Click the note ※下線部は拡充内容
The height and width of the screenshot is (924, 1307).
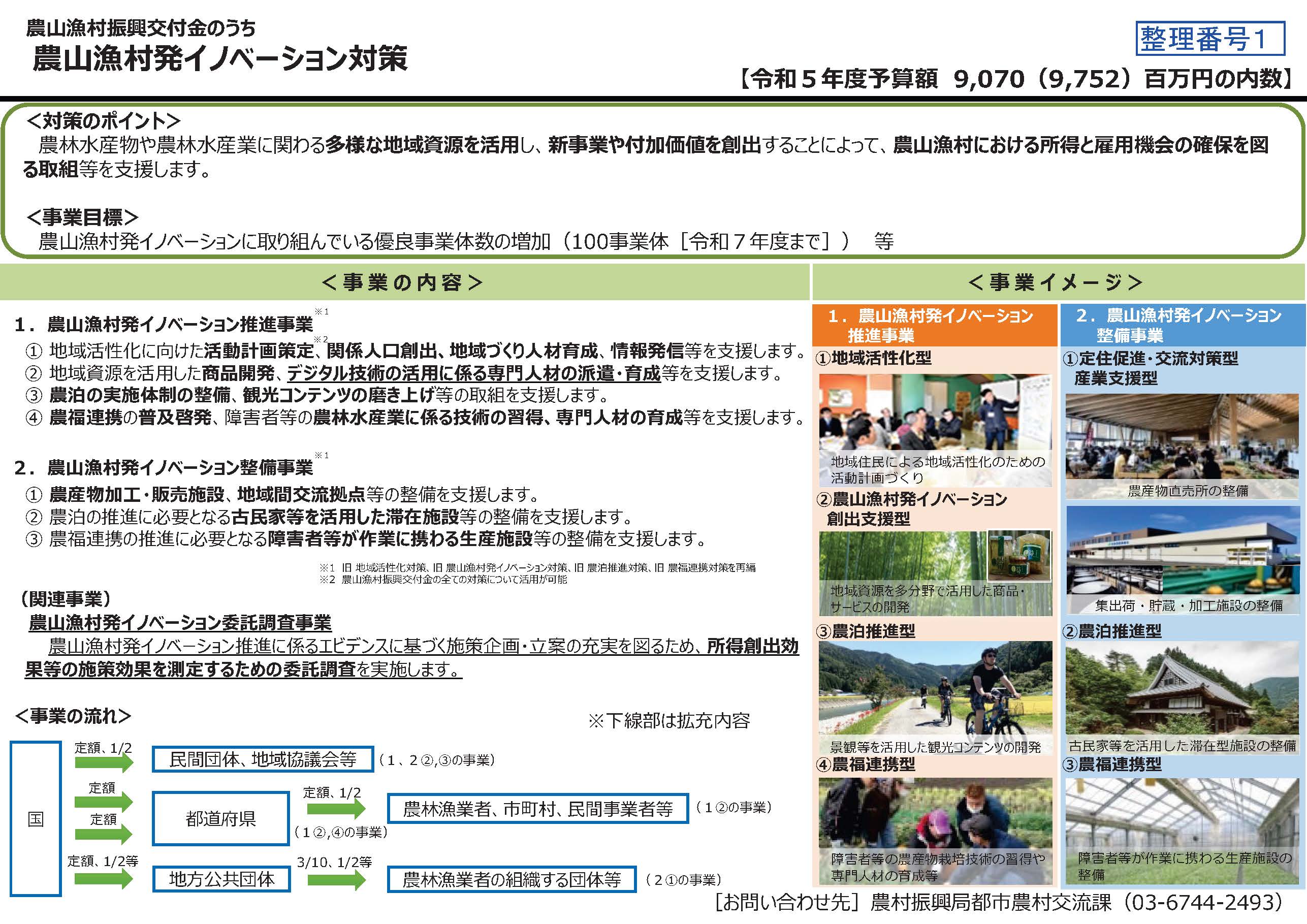(670, 721)
